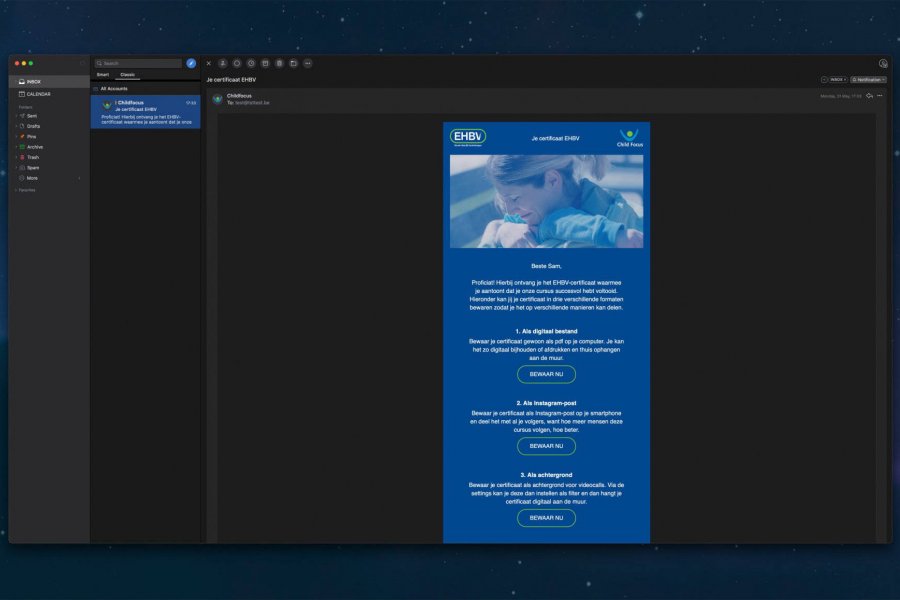Open CALENDAR in the sidebar
Image resolution: width=900 pixels, height=600 pixels.
pyautogui.click(x=38, y=94)
